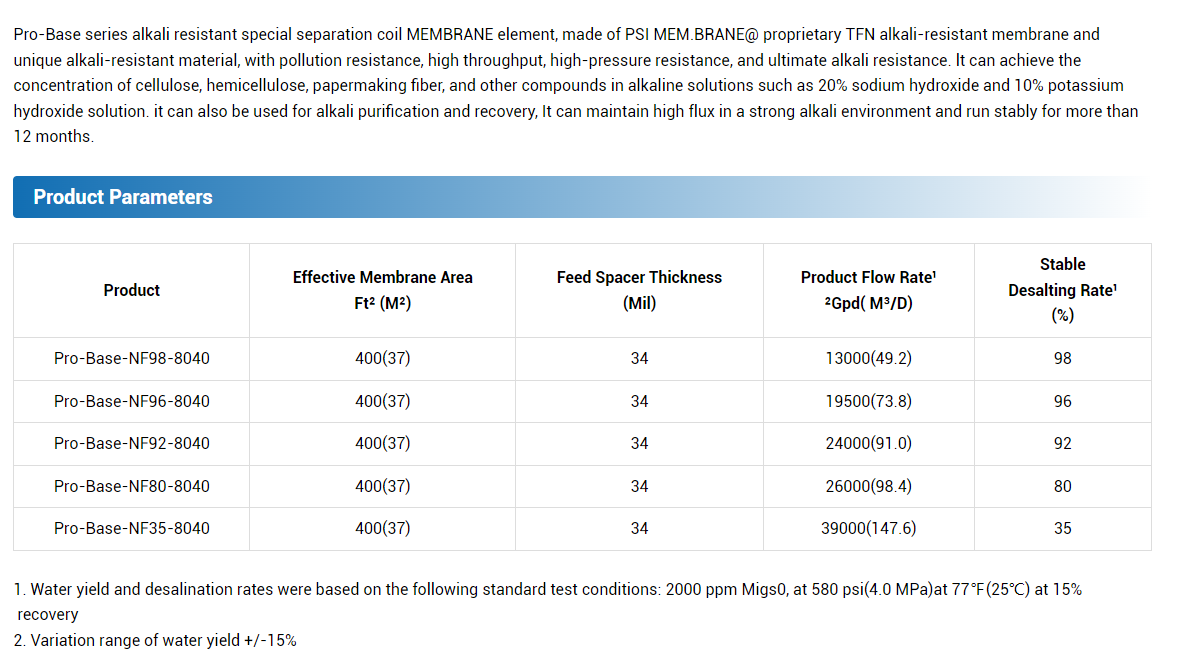Click the Stable Desalting Rate column header

[x=1062, y=291]
